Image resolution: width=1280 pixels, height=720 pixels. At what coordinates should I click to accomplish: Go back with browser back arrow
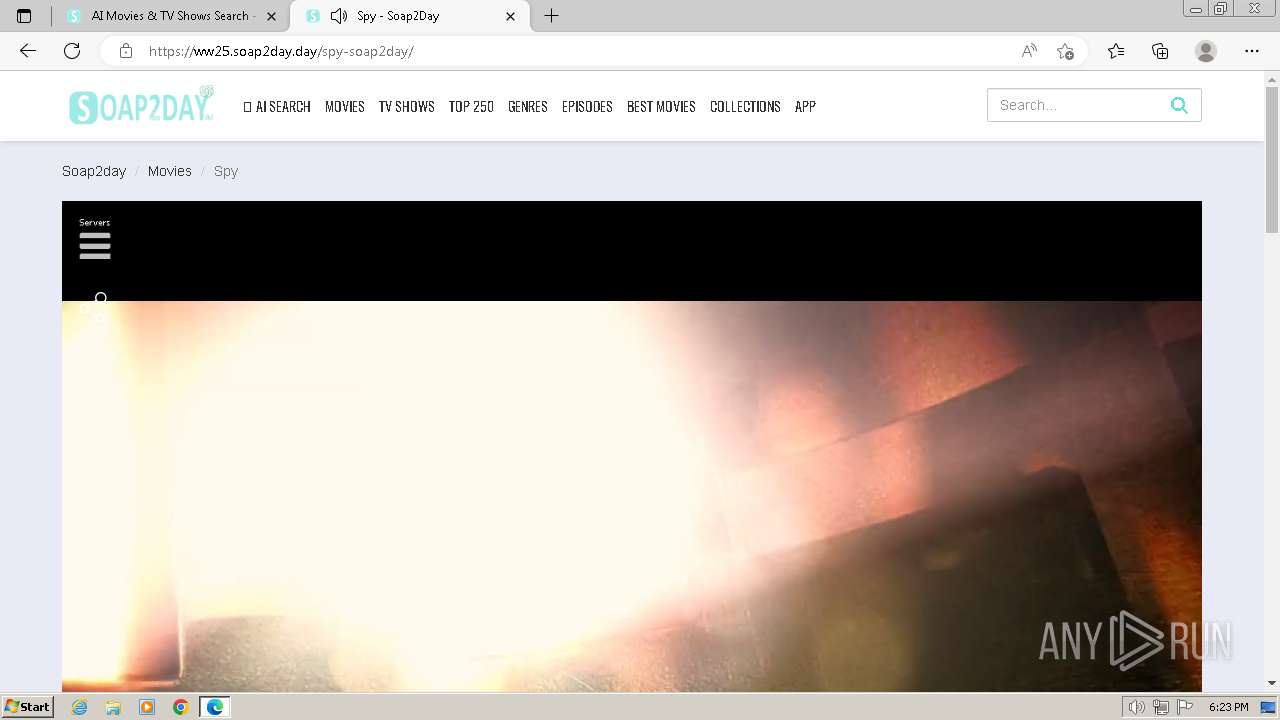click(x=28, y=51)
